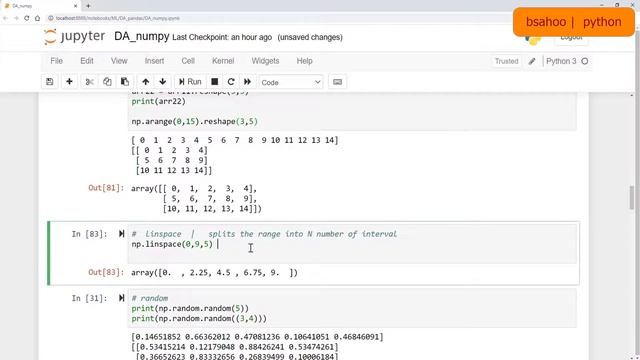
Task: Click the notebook vertical scrollbar thumb
Action: pyautogui.click(x=632, y=197)
